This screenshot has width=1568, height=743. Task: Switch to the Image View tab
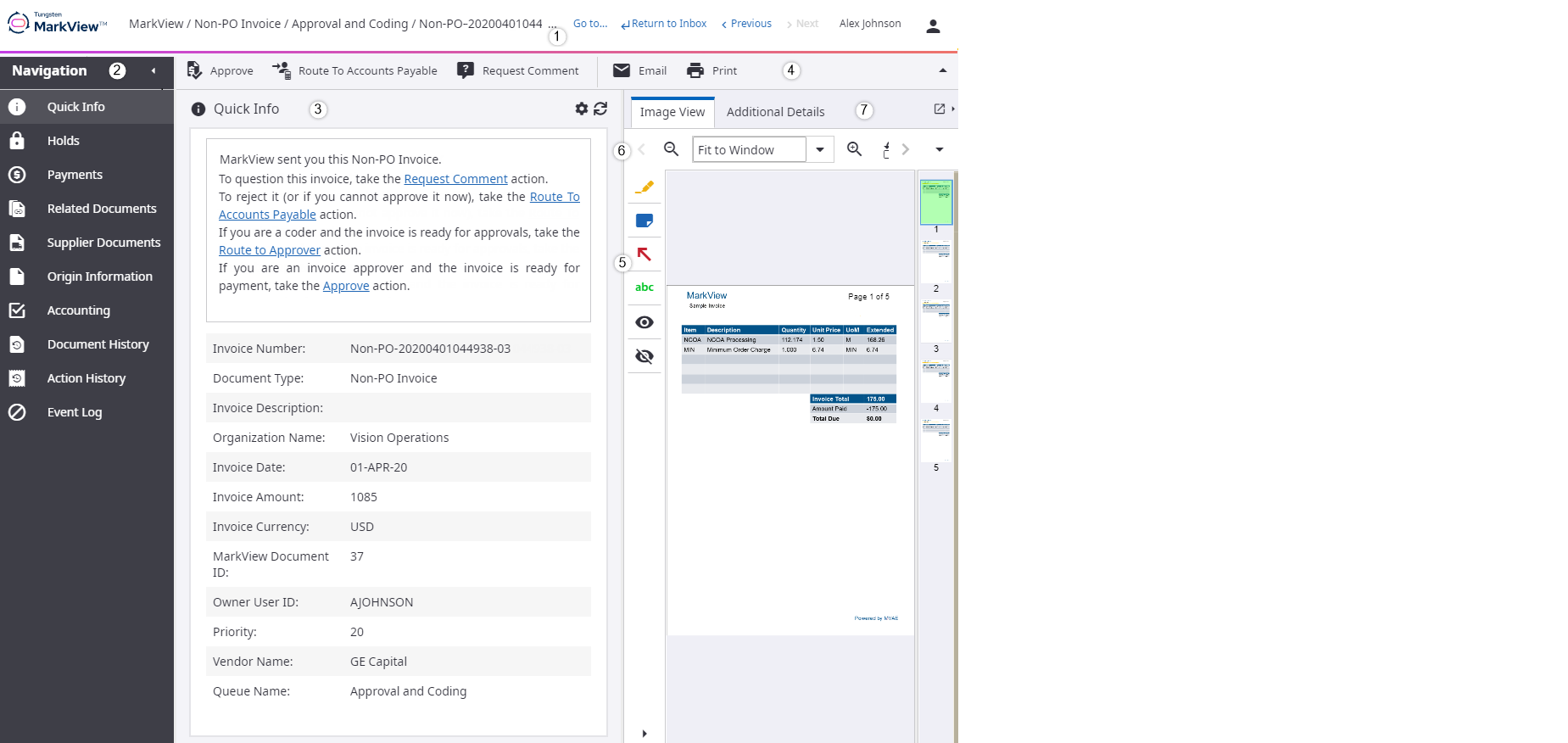click(x=672, y=112)
